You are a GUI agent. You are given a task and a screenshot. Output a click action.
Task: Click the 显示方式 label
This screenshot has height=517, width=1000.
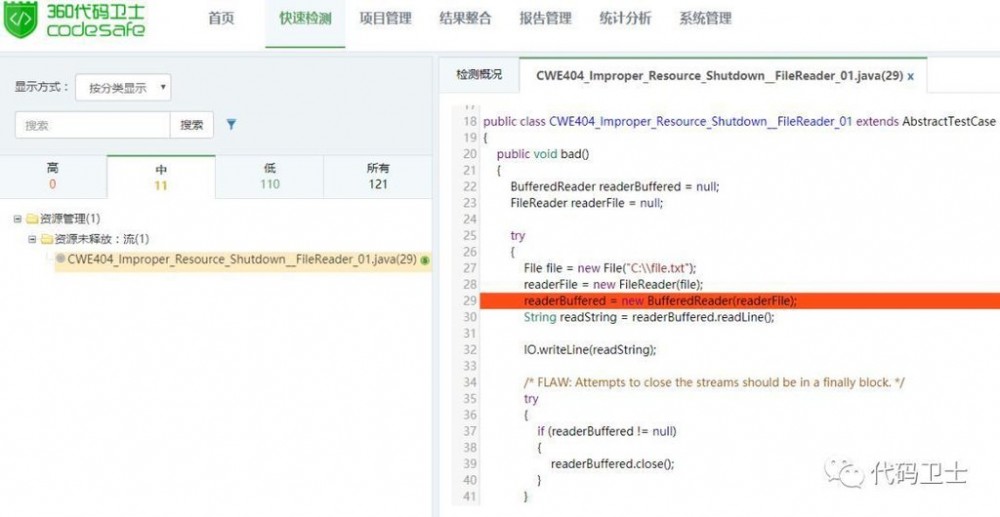pos(42,87)
